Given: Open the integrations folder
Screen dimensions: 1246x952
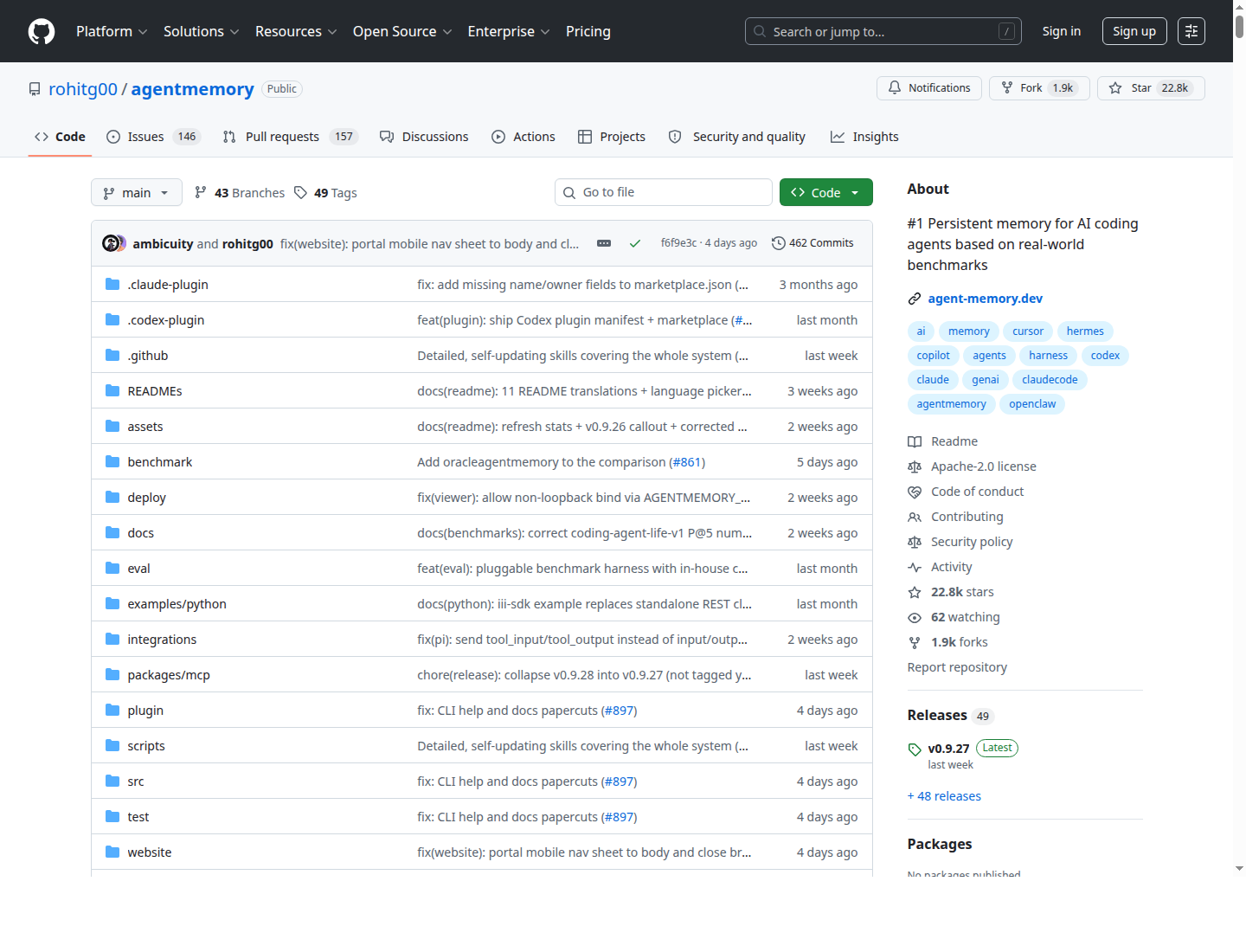Looking at the screenshot, I should point(162,640).
